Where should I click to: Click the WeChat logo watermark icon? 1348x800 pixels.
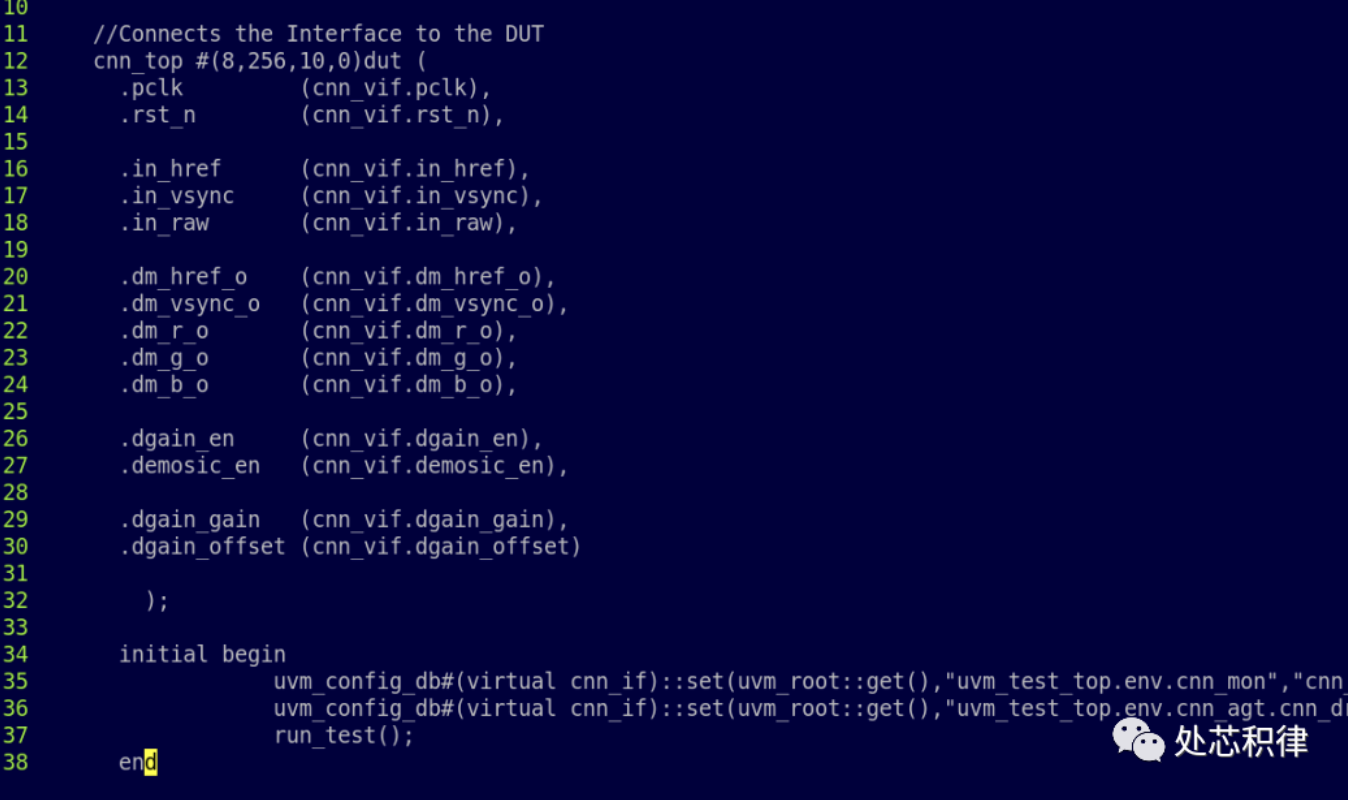click(1139, 740)
